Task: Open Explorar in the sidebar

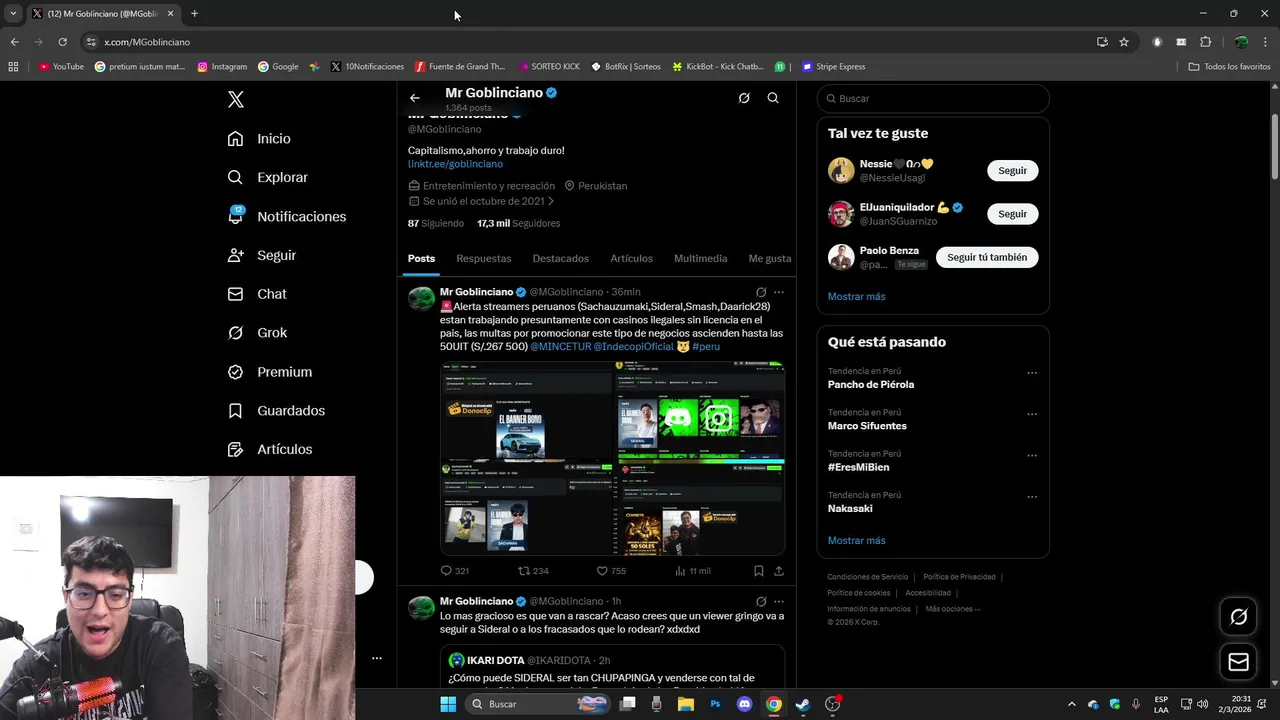Action: pos(267,177)
